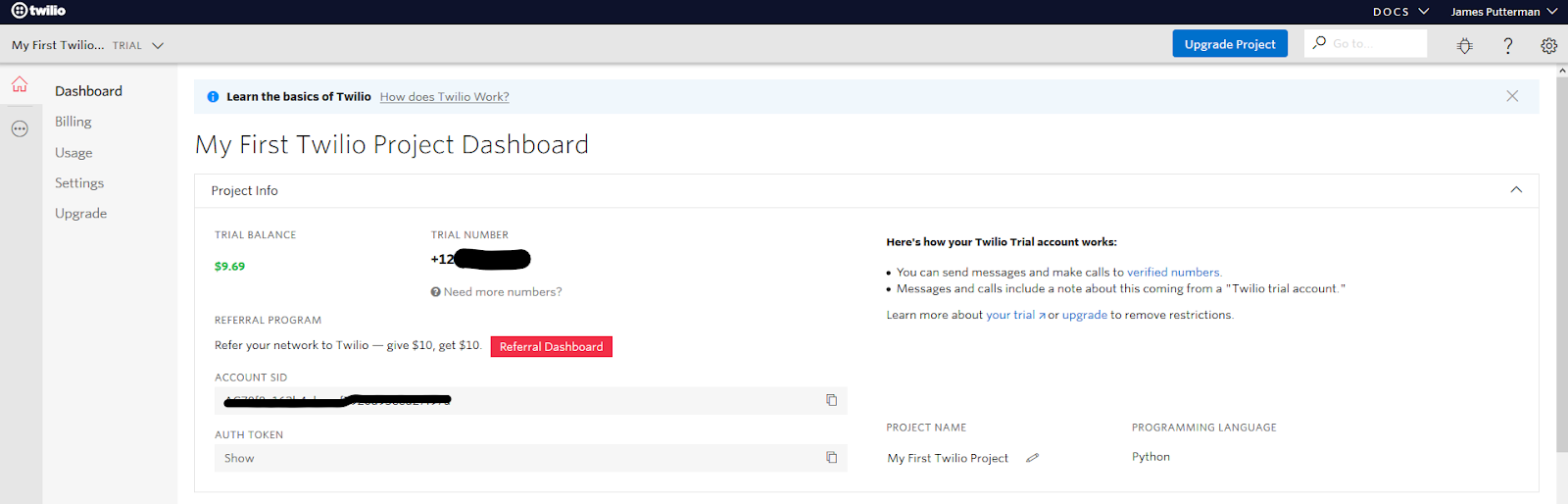1568x504 pixels.
Task: Select Upgrade in the sidebar
Action: [81, 214]
